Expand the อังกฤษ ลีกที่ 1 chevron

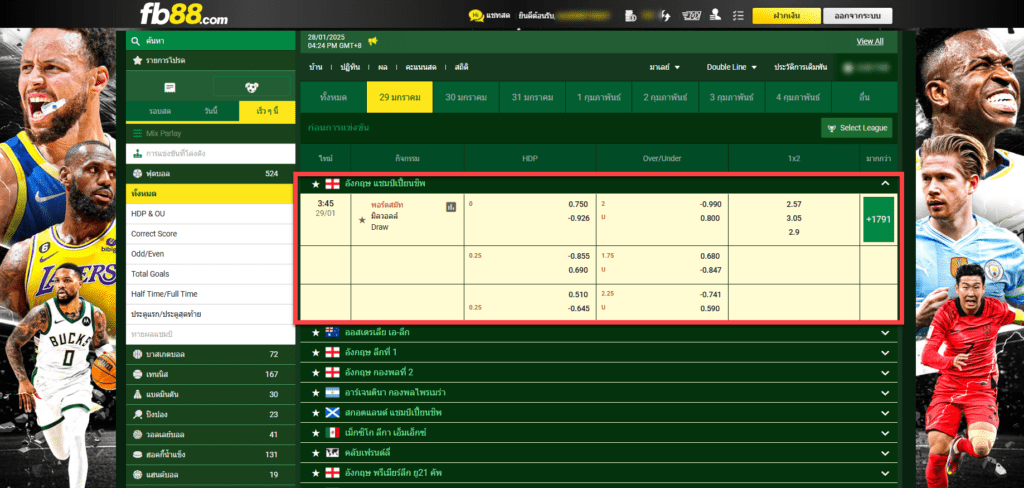(885, 352)
